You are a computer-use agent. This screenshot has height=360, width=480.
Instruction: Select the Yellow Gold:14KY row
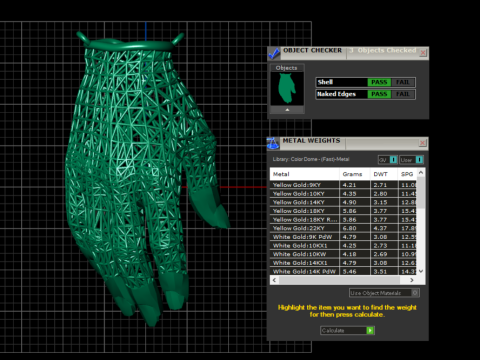click(x=343, y=202)
